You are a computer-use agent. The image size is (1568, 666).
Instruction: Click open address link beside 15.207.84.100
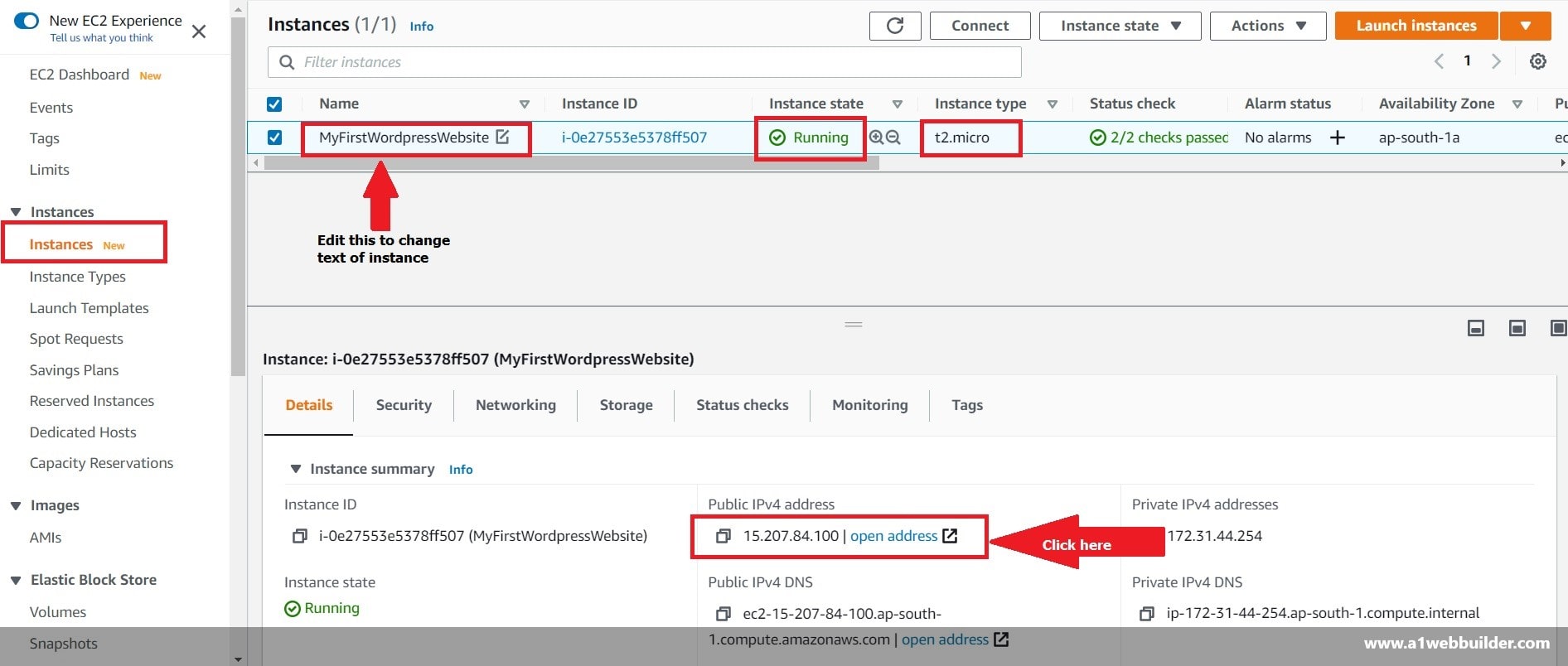point(893,536)
